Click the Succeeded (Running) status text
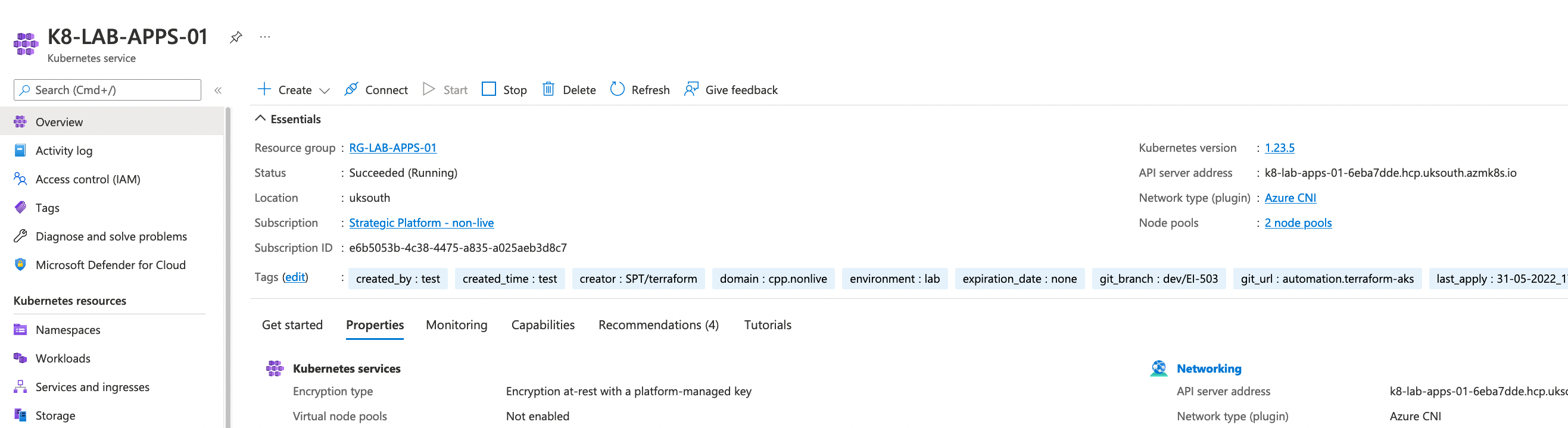The image size is (1568, 428). (x=403, y=173)
